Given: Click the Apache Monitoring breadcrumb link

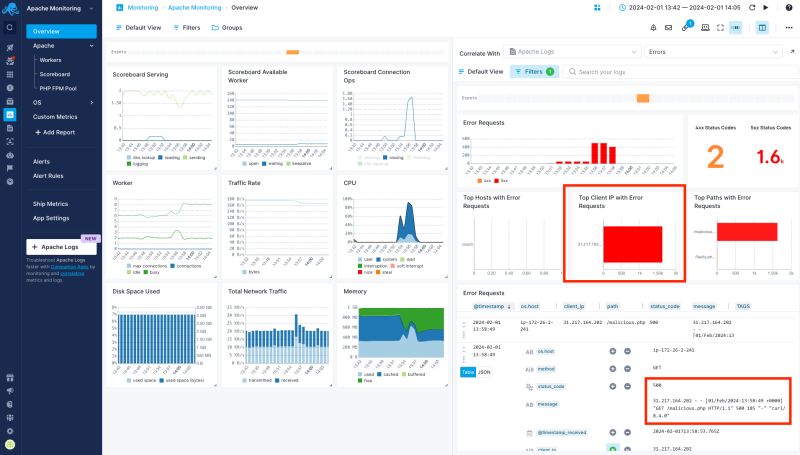Looking at the screenshot, I should coord(195,8).
